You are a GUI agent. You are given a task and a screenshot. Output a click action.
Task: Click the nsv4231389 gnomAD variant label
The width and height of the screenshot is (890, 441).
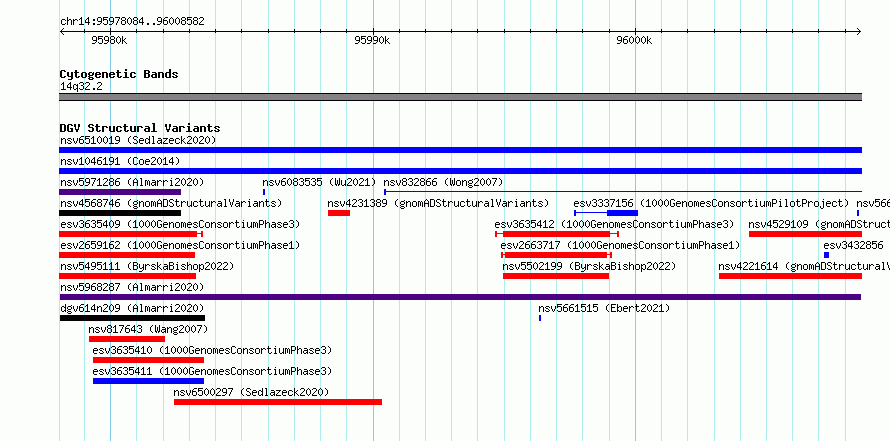[438, 203]
